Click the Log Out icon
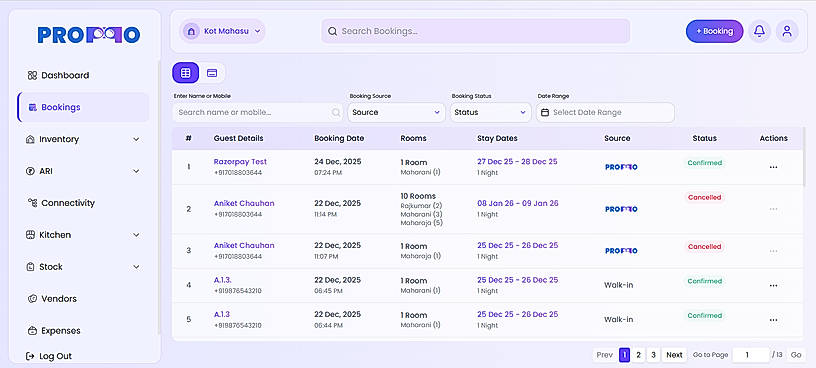This screenshot has height=368, width=816. (x=30, y=356)
